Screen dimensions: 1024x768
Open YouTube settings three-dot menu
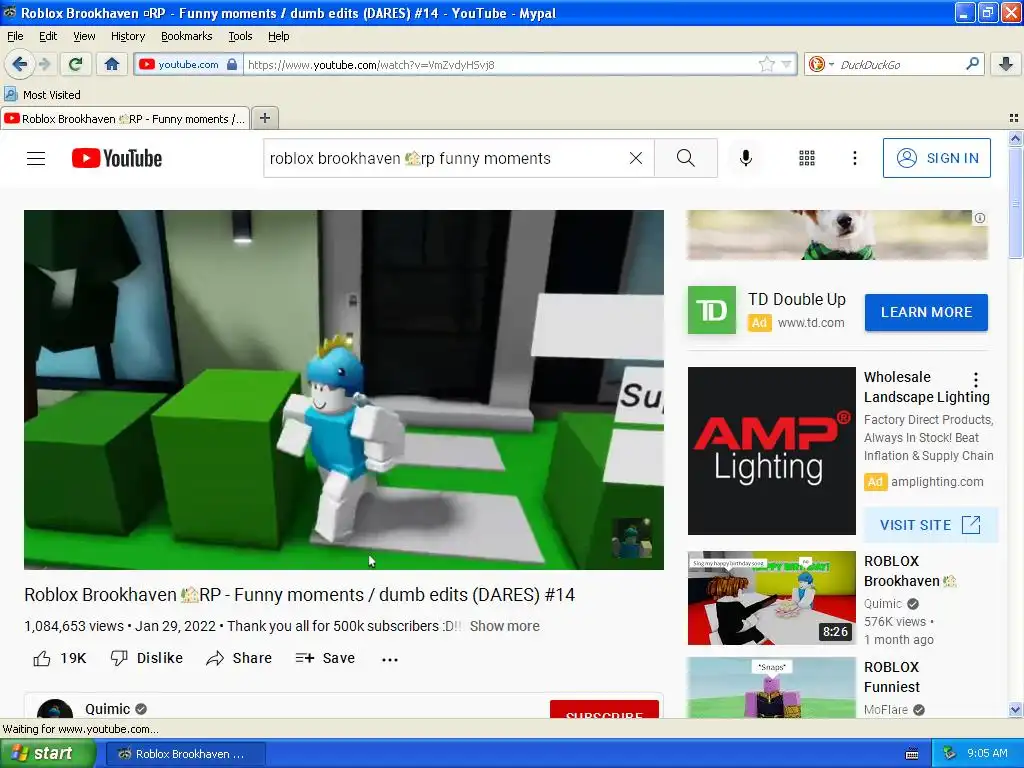pos(854,158)
